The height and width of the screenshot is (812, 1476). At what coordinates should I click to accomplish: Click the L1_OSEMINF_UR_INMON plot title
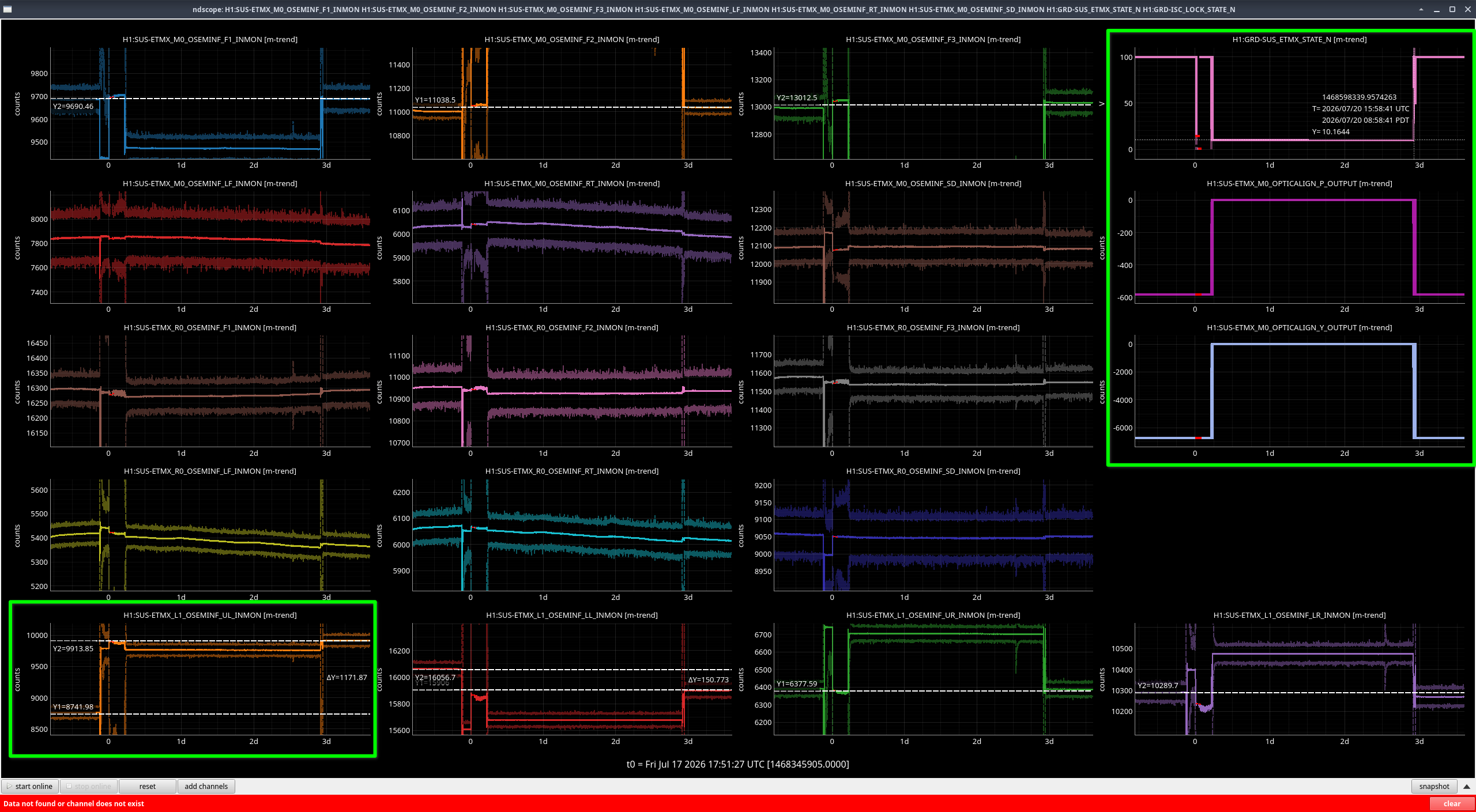point(933,615)
